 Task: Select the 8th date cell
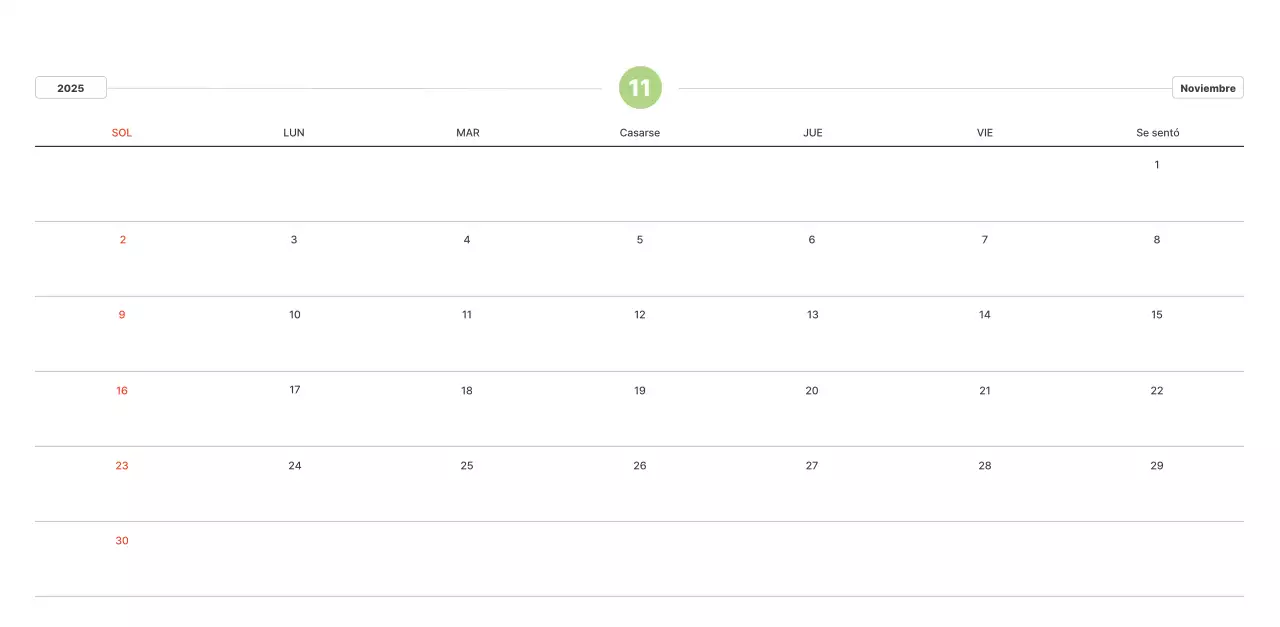tap(1157, 240)
